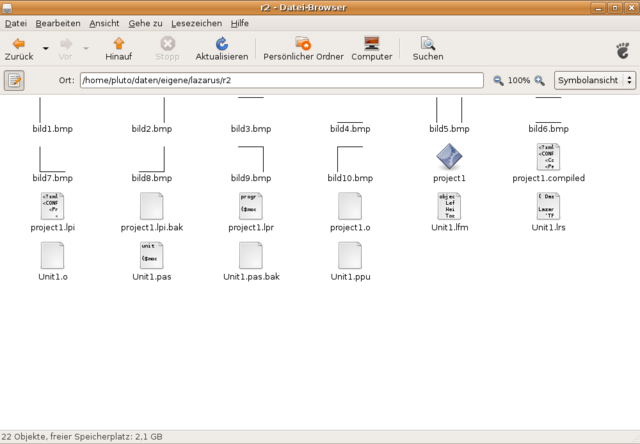Zoom in using the plus magnifier
Viewport: 640px width, 444px height.
pyautogui.click(x=540, y=80)
